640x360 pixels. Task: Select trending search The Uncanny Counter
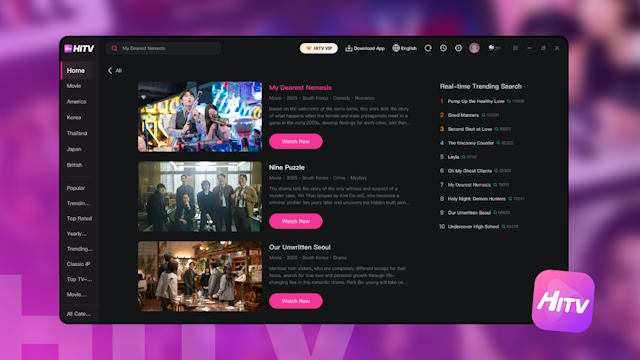point(471,143)
